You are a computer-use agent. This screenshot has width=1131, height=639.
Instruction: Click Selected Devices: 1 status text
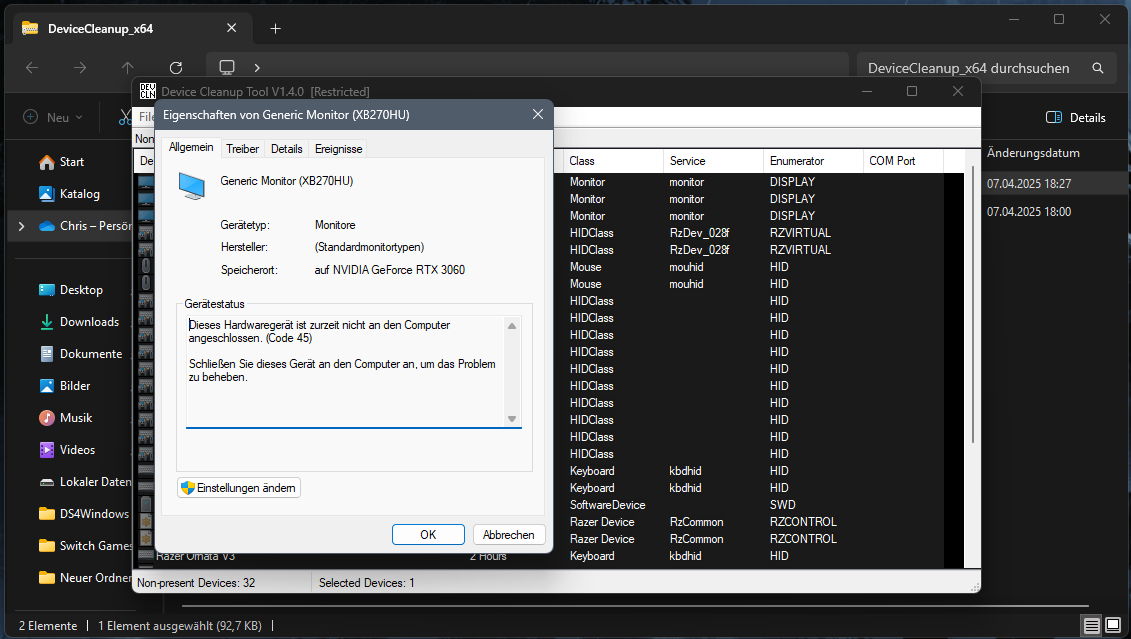click(x=366, y=583)
